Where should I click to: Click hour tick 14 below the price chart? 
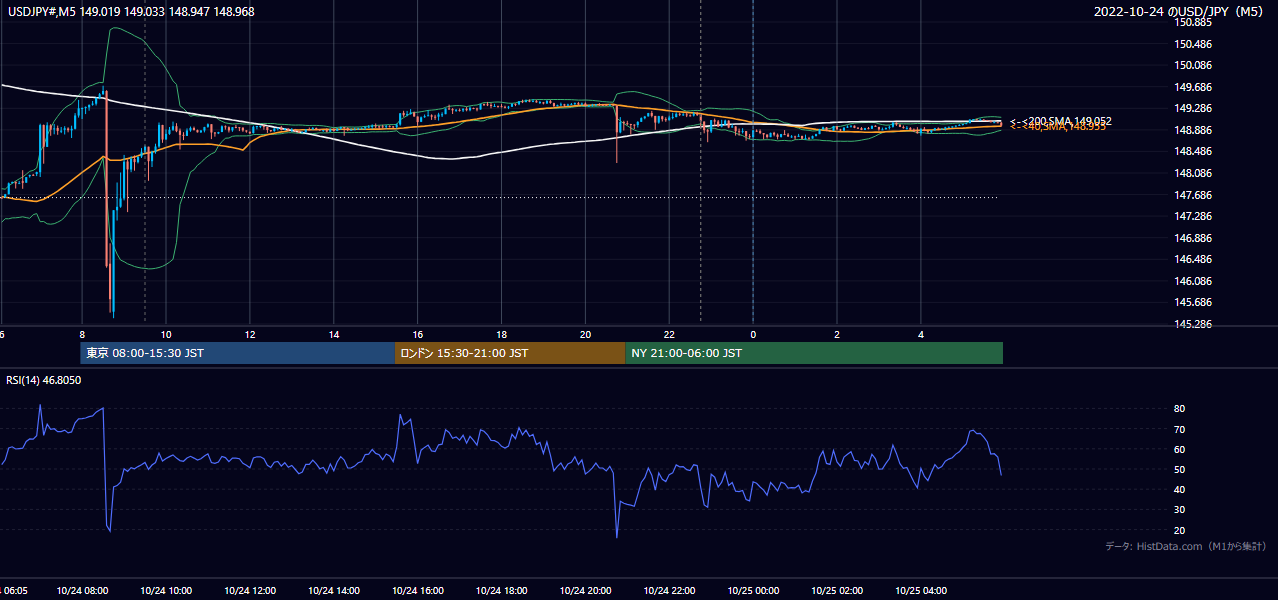tap(334, 335)
